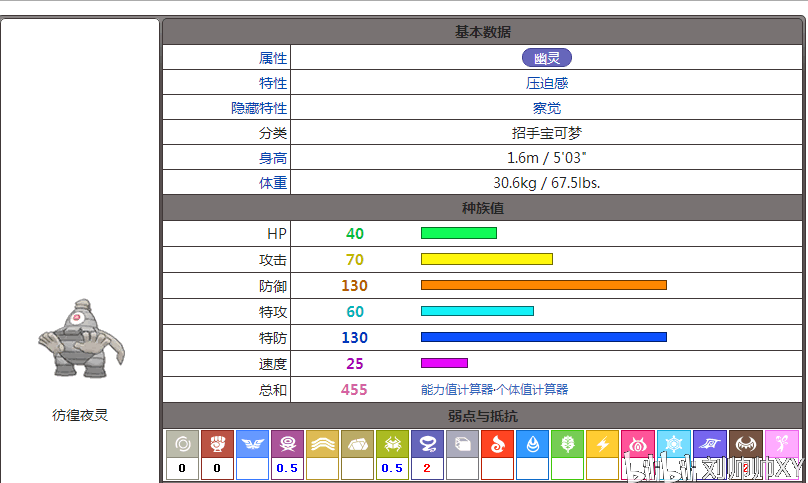
Task: Click the Rock type icon
Action: (357, 444)
